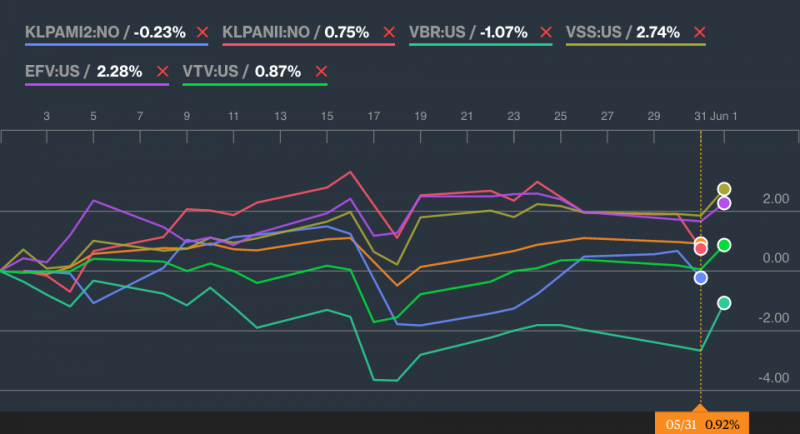Remove EFV:US series with its red X
The width and height of the screenshot is (800, 434).
click(x=162, y=71)
